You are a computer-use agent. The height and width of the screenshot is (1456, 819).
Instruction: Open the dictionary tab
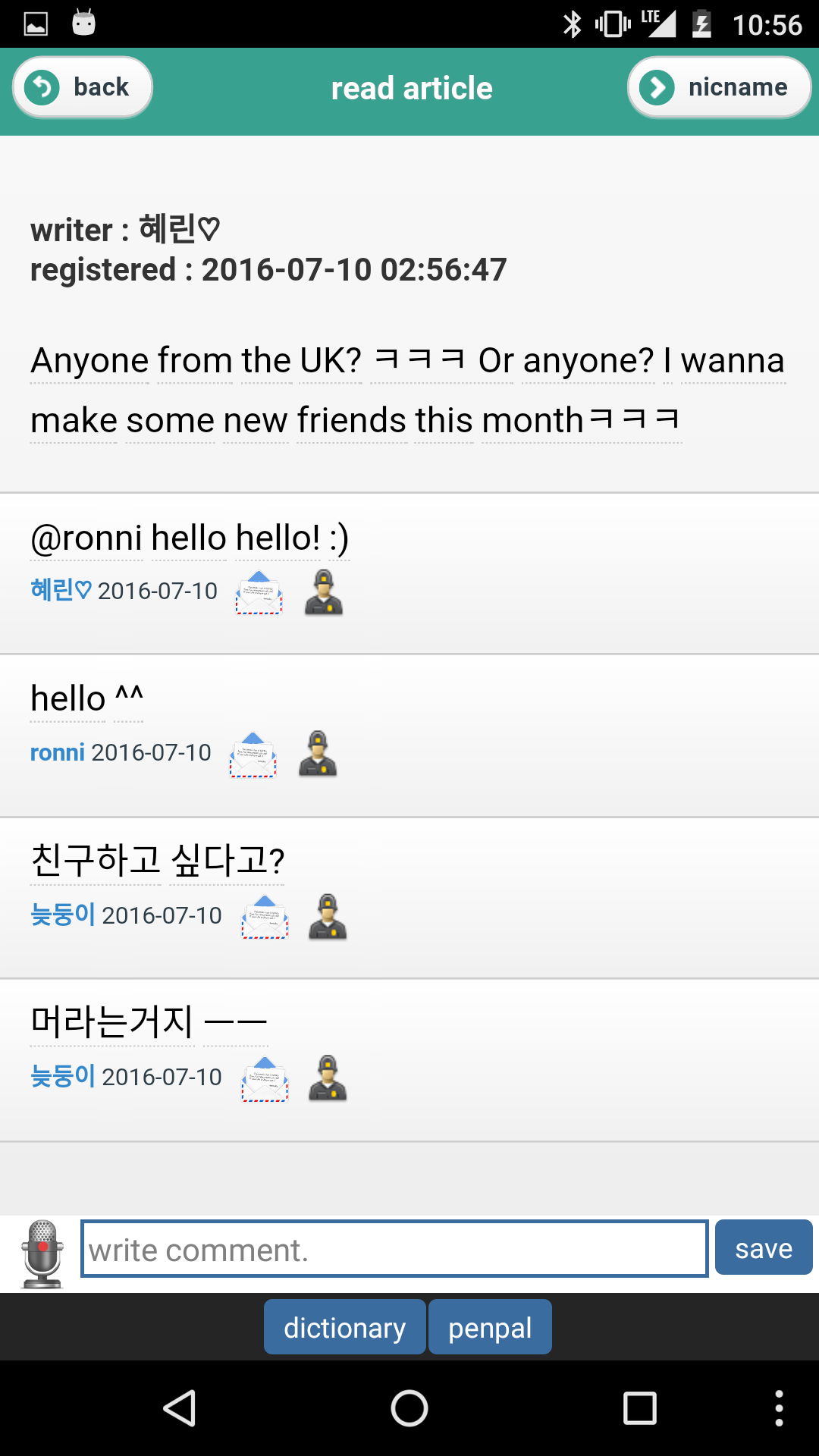click(x=344, y=1327)
